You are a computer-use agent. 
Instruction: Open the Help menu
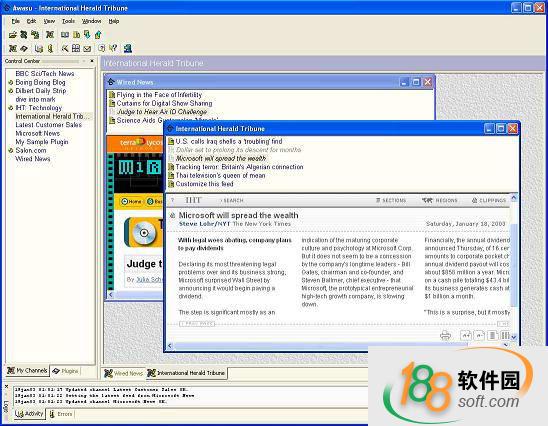tap(114, 21)
